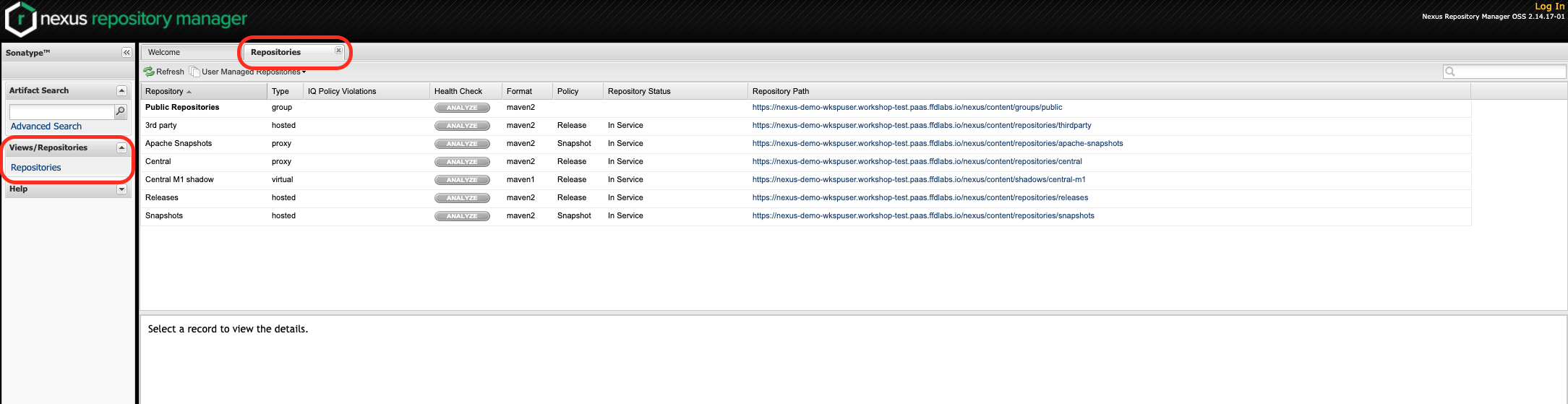This screenshot has height=404, width=1568.
Task: Sort by IQ Policy Violations column
Action: coord(366,91)
